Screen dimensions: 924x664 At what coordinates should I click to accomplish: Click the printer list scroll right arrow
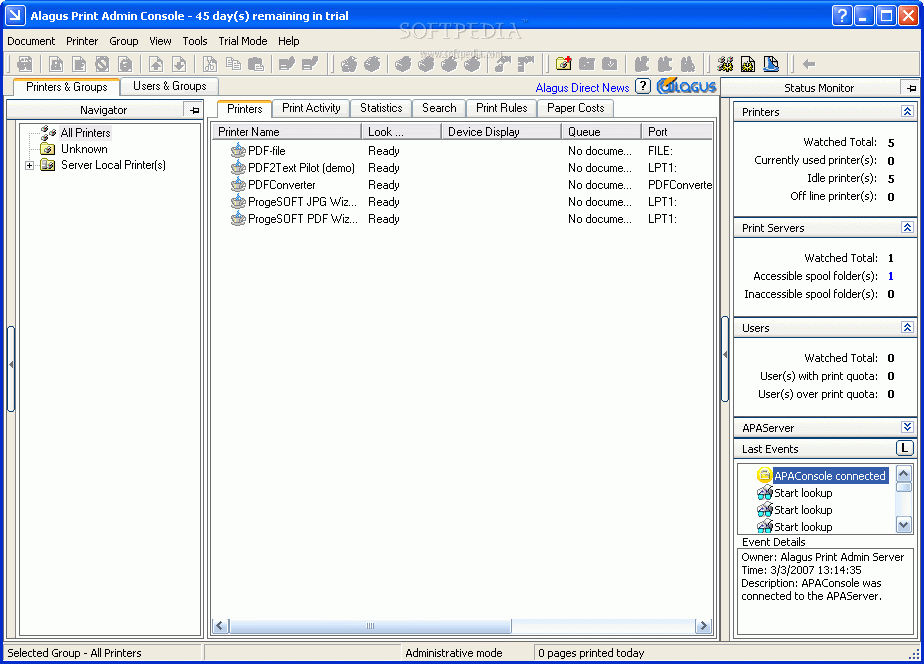click(703, 626)
